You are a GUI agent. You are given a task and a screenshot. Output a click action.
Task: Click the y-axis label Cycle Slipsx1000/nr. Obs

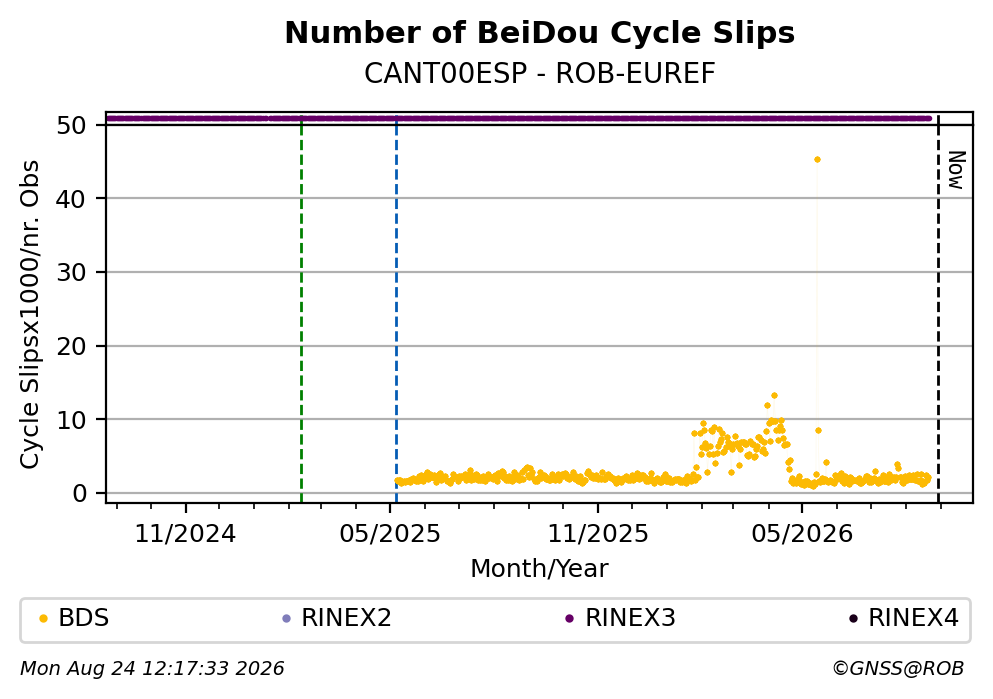pos(30,315)
